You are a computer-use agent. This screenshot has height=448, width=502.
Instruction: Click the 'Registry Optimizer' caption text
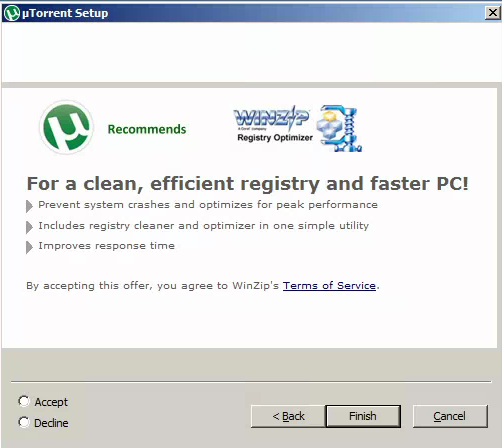(275, 138)
